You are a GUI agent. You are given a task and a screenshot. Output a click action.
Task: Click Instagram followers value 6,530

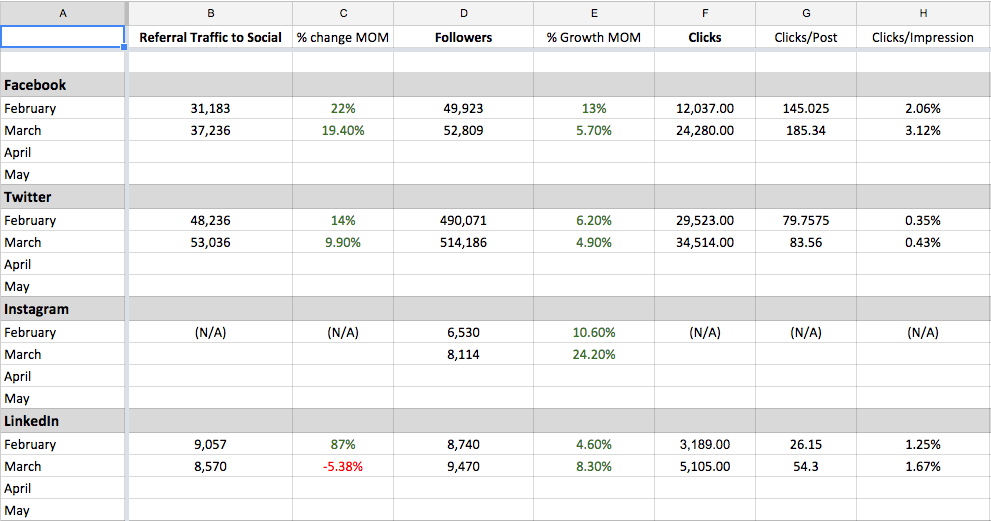point(463,332)
